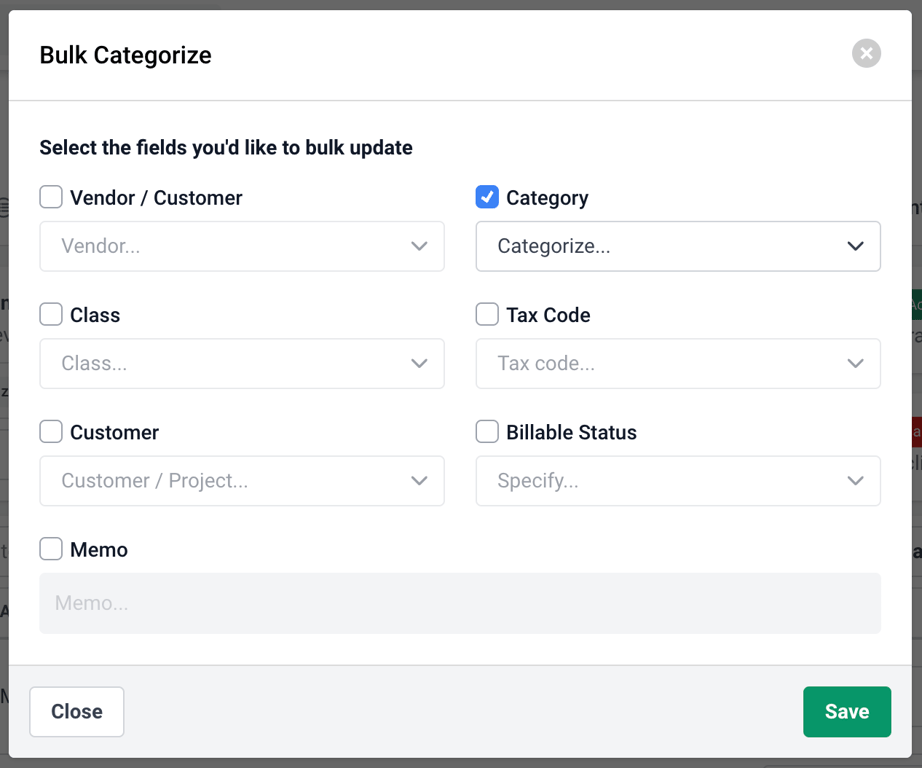
Task: Check the Customer field checkbox
Action: tap(51, 432)
